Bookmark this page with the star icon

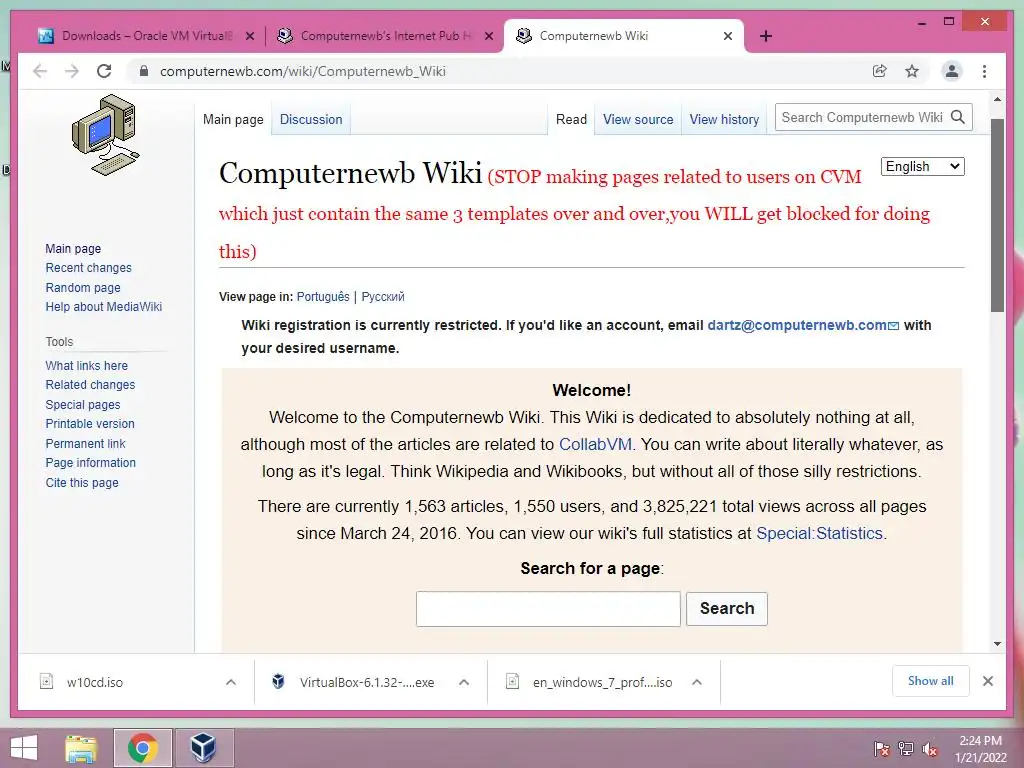click(912, 71)
